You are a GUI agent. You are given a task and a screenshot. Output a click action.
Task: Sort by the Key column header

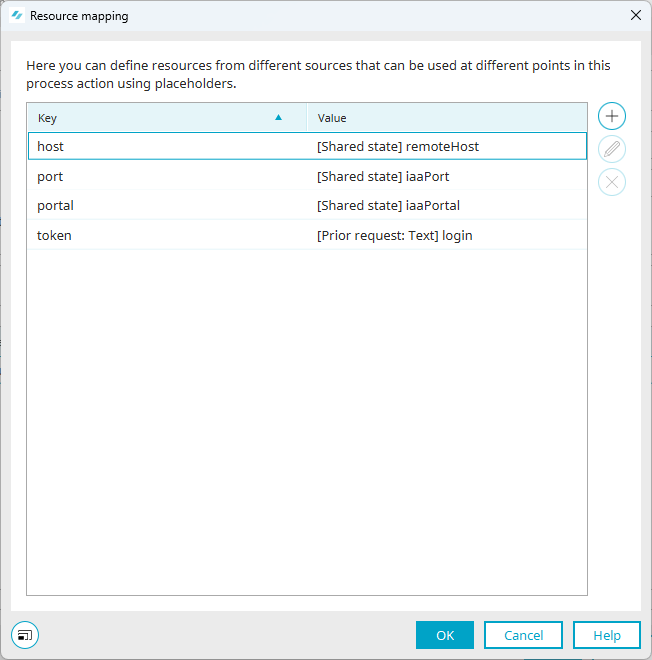point(167,118)
